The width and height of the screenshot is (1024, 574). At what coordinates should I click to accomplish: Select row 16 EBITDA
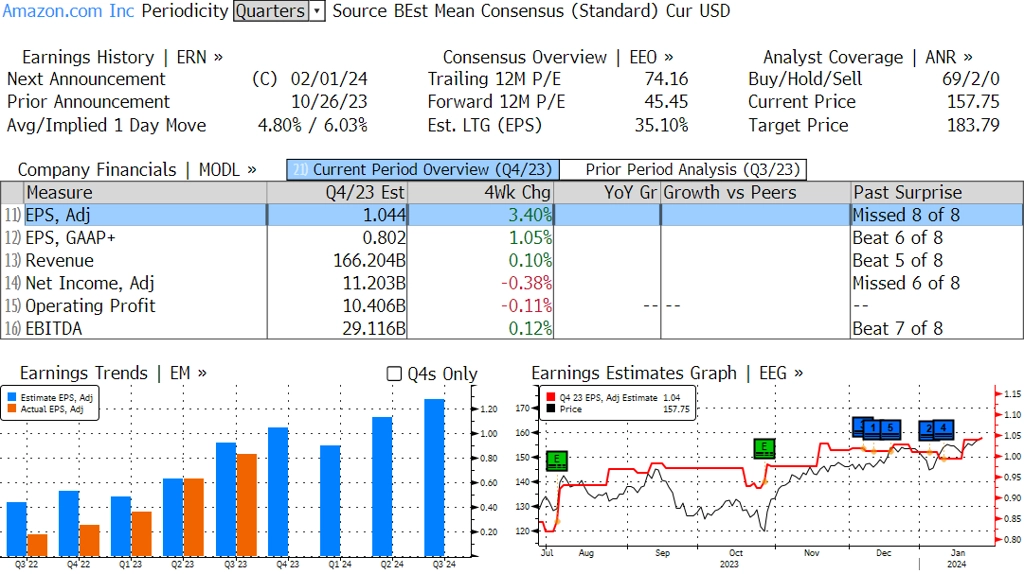point(512,328)
